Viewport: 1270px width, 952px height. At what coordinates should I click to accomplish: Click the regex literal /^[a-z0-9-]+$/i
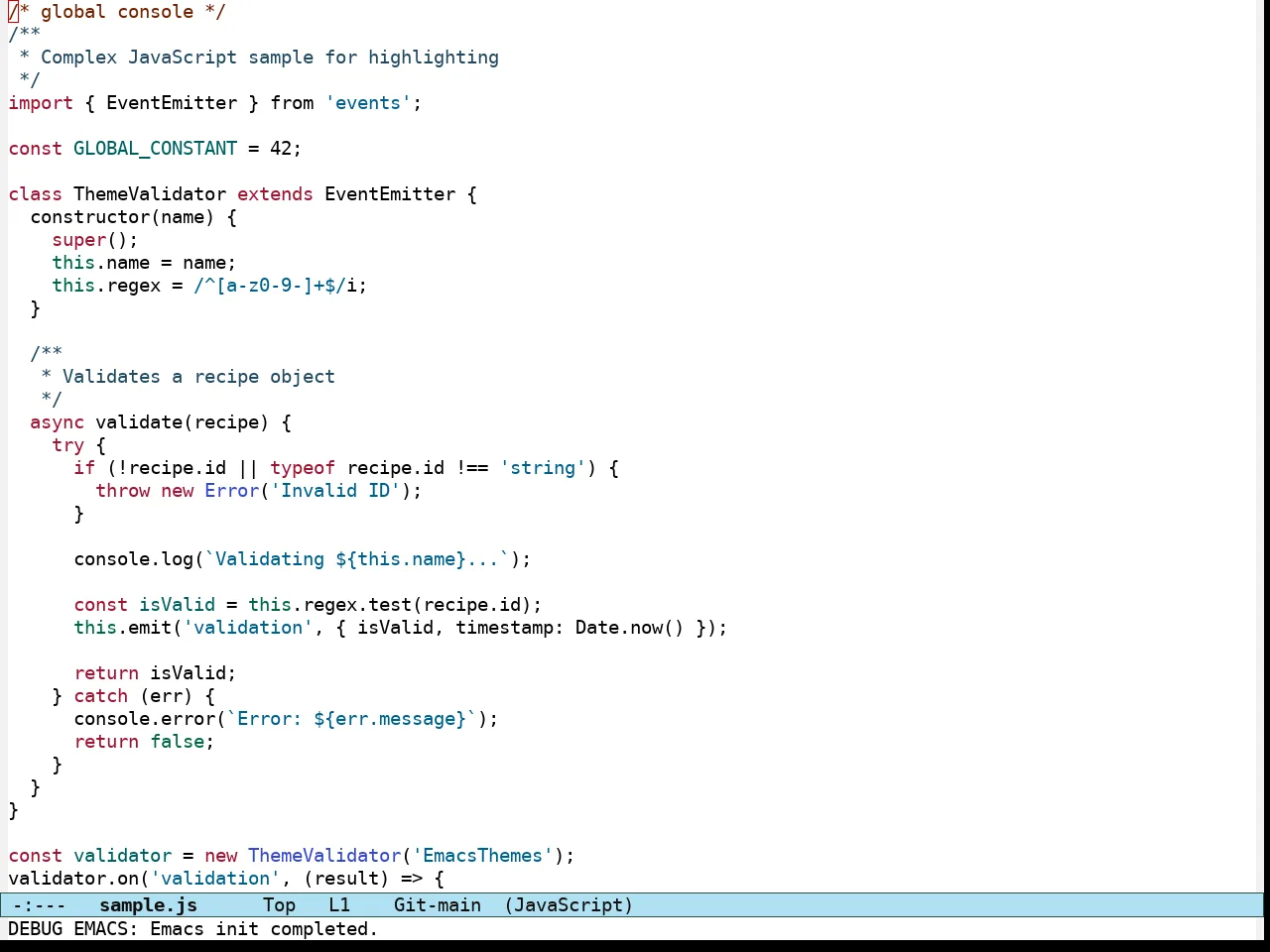(275, 286)
